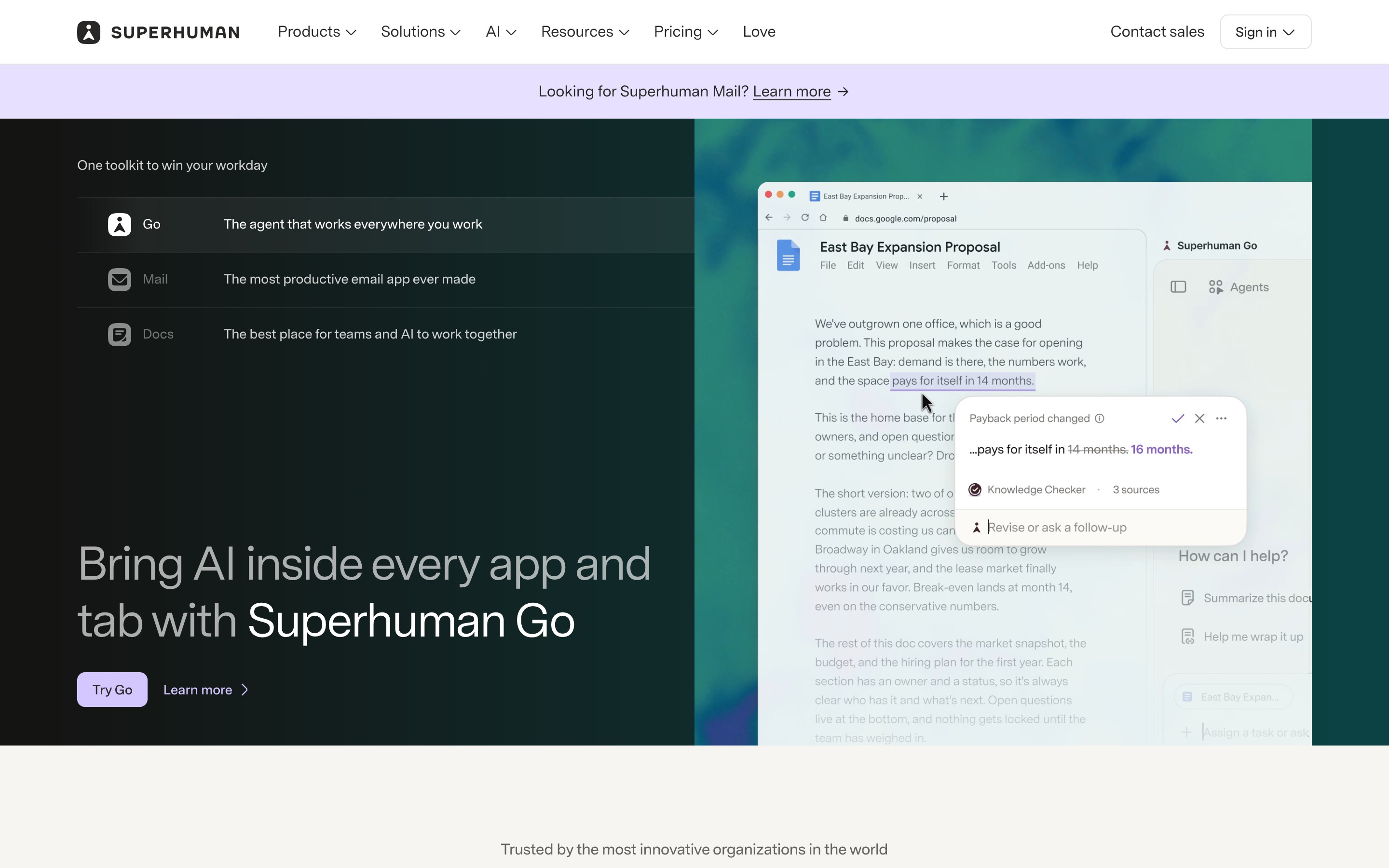This screenshot has height=868, width=1389.
Task: Click the docs.google.com/proposal address bar
Action: 905,218
